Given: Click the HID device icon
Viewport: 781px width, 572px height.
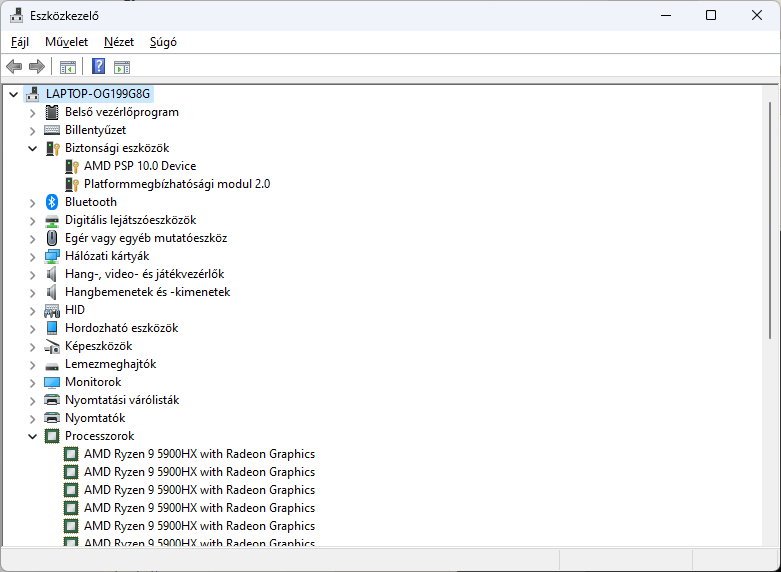Looking at the screenshot, I should click(x=52, y=310).
